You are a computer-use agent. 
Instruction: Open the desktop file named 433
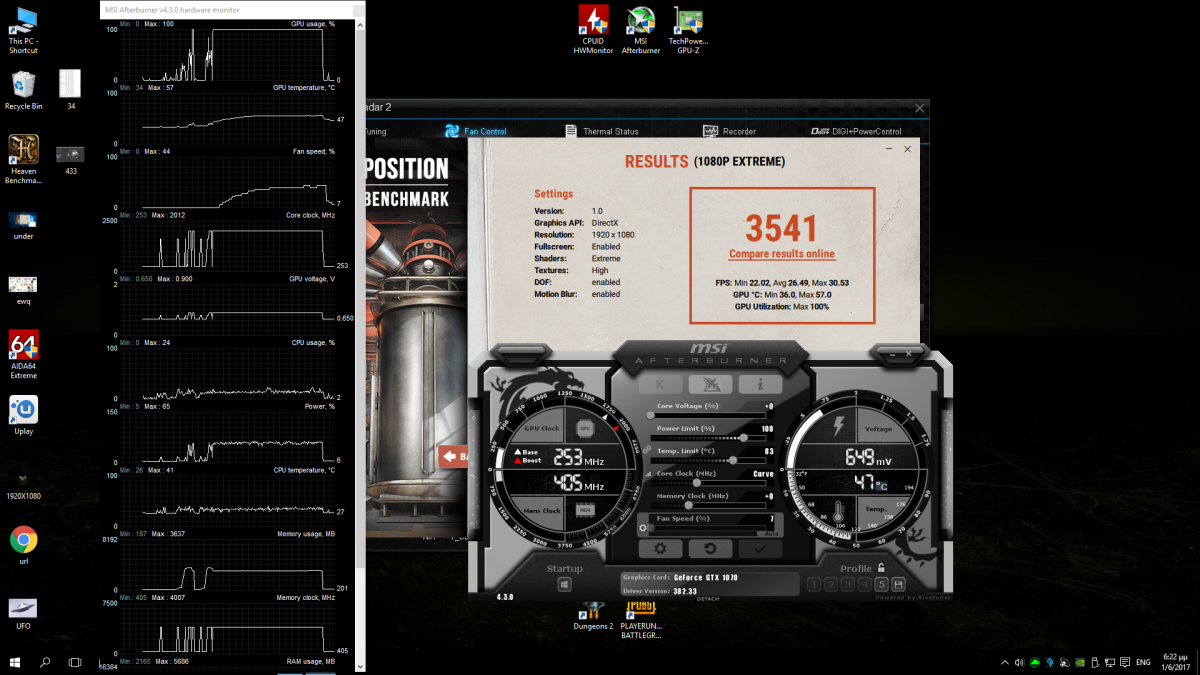tap(71, 160)
